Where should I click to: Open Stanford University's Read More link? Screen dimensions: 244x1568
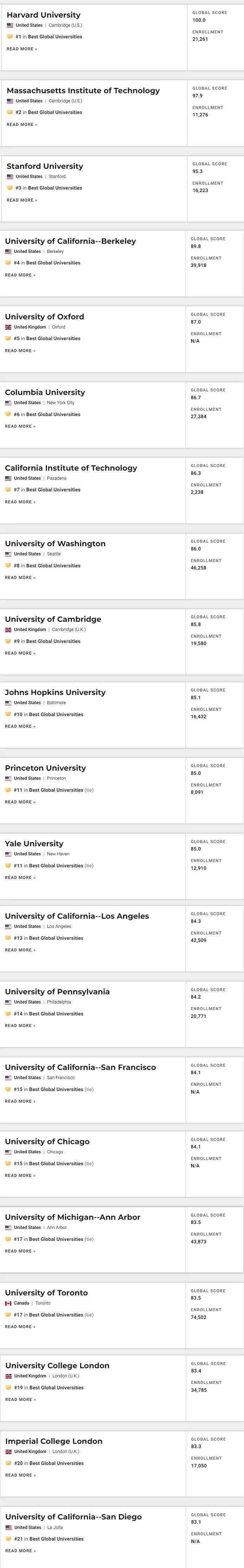point(22,200)
